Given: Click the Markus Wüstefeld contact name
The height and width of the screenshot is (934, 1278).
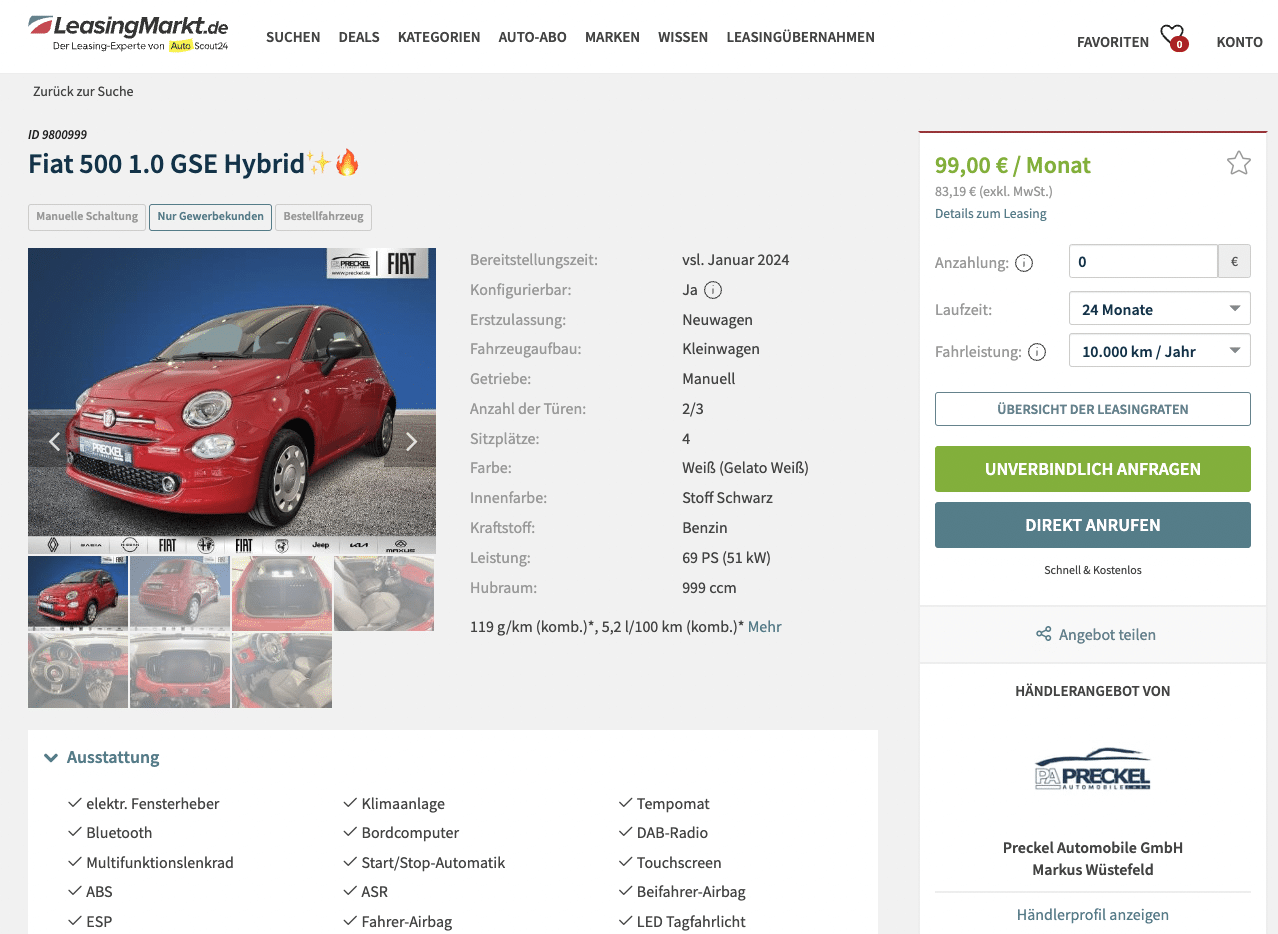Looking at the screenshot, I should [1093, 869].
